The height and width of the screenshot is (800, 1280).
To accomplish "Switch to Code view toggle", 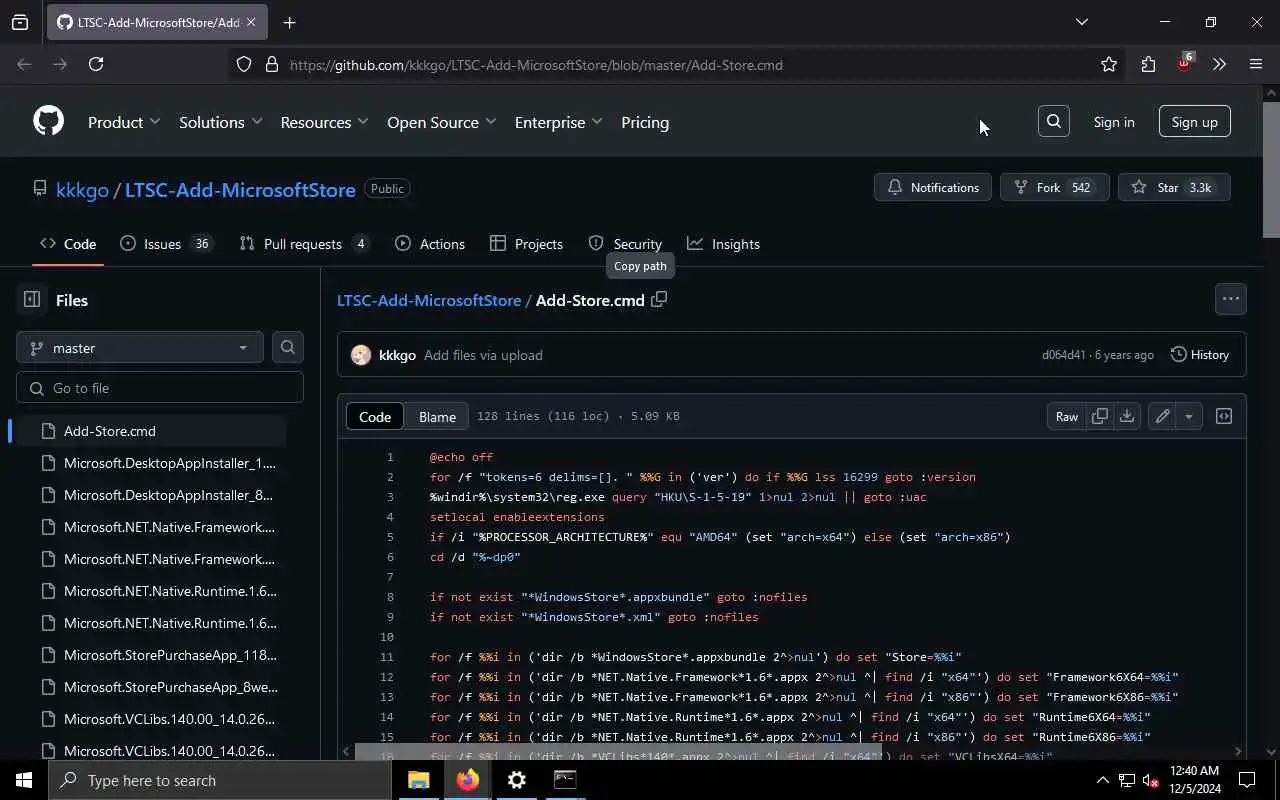I will click(375, 416).
